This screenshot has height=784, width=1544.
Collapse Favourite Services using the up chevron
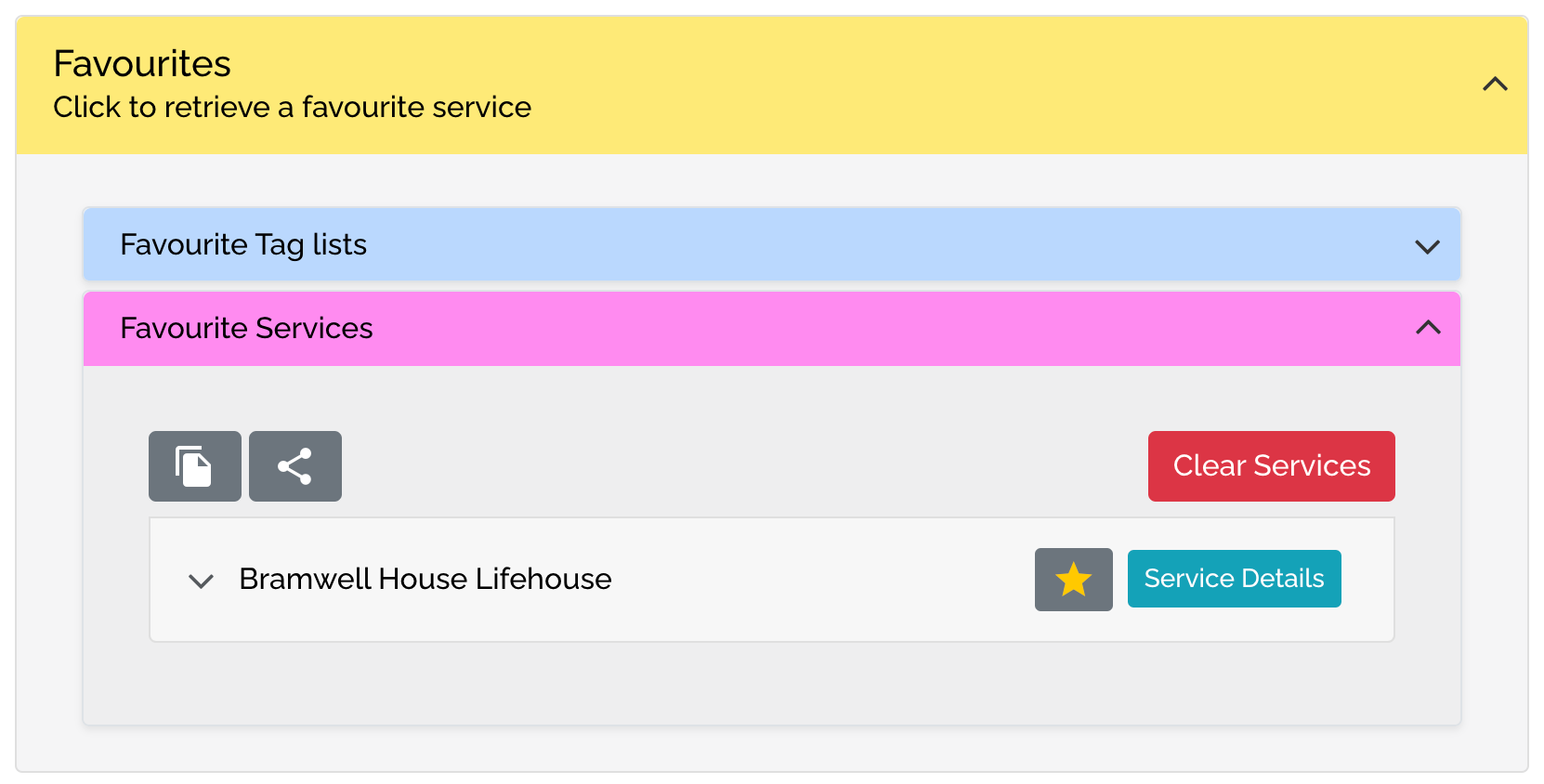pos(1428,328)
